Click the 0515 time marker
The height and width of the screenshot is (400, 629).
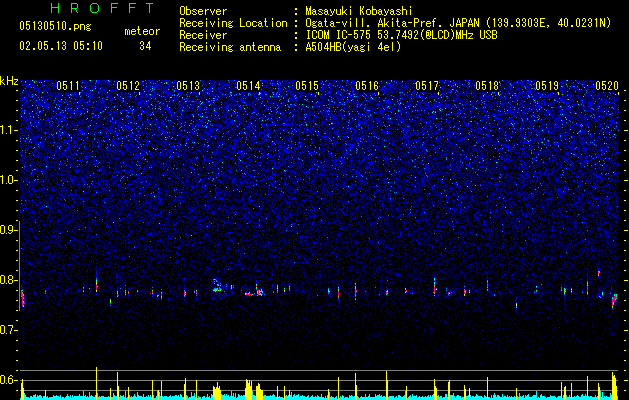307,86
